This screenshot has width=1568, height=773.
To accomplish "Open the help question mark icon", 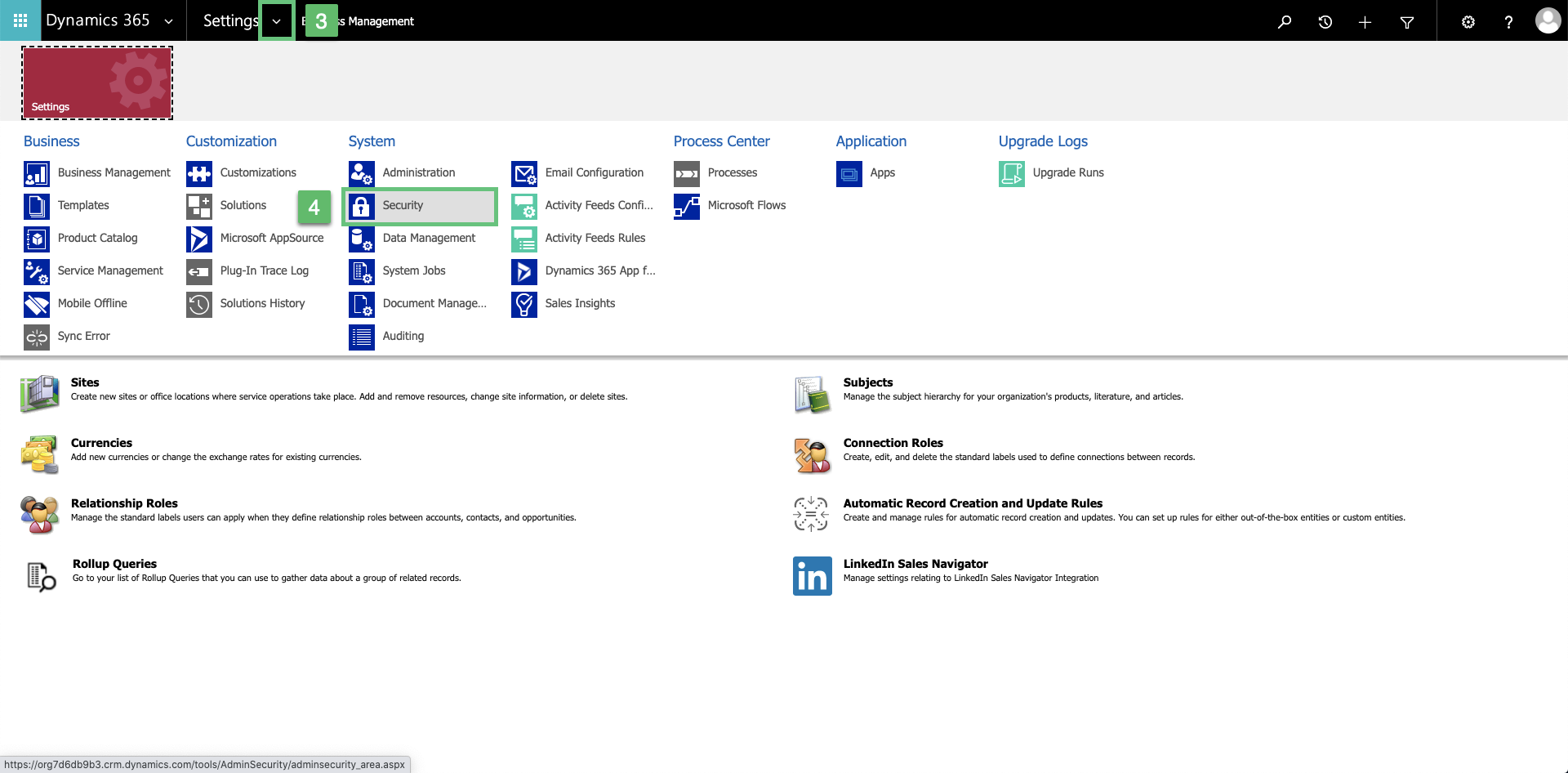I will point(1508,22).
